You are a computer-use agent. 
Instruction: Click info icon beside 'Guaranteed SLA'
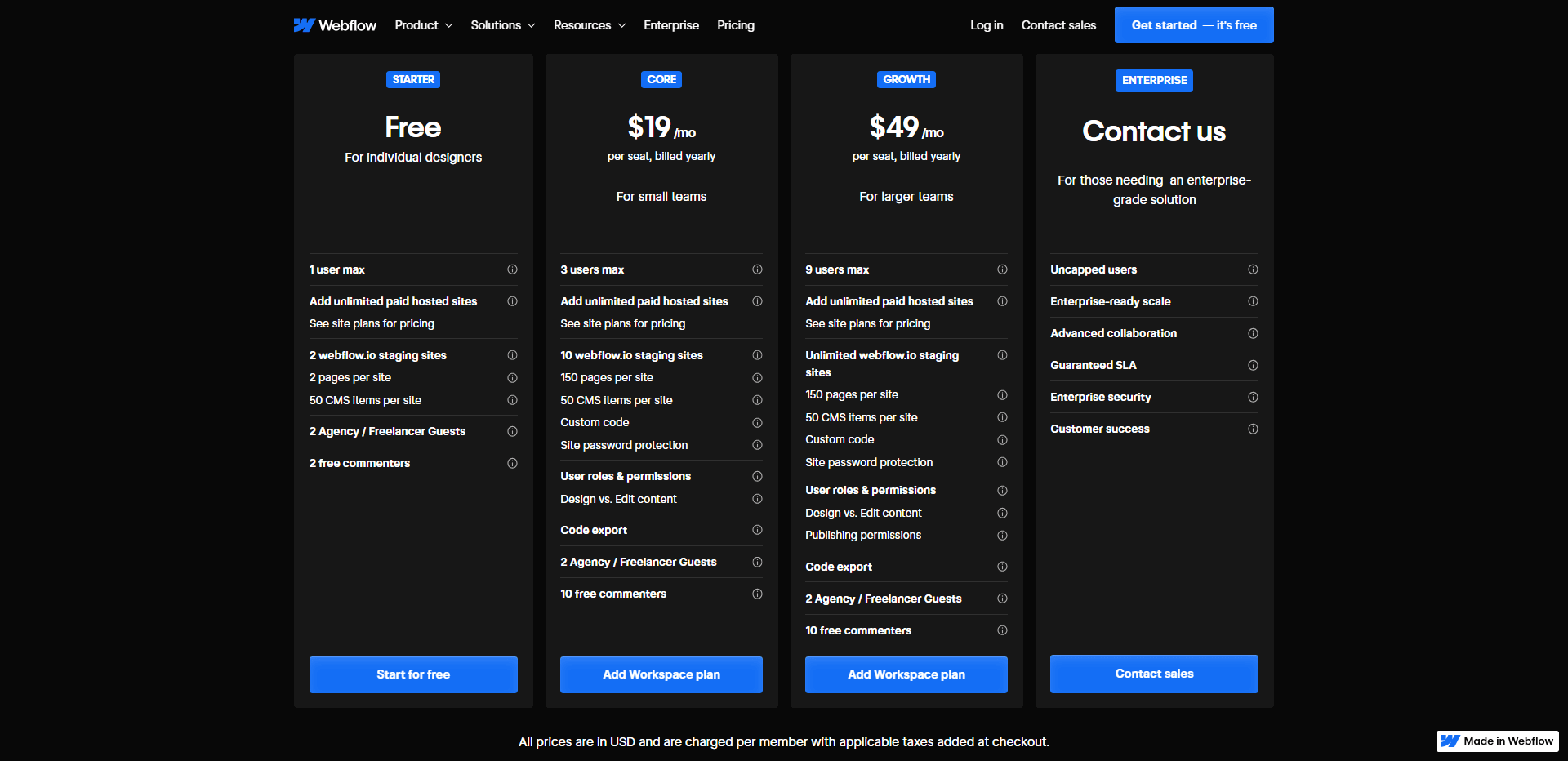(x=1253, y=365)
